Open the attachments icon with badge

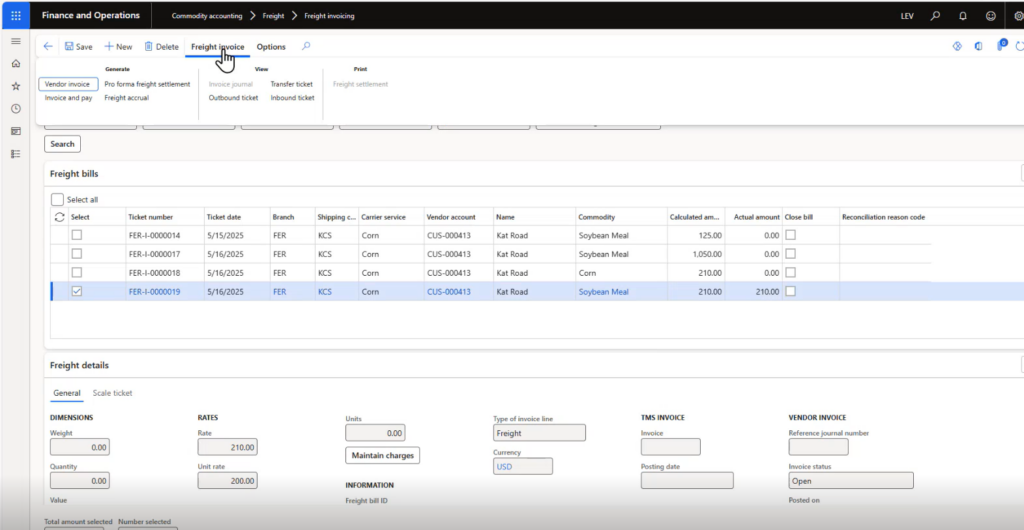click(x=1000, y=46)
